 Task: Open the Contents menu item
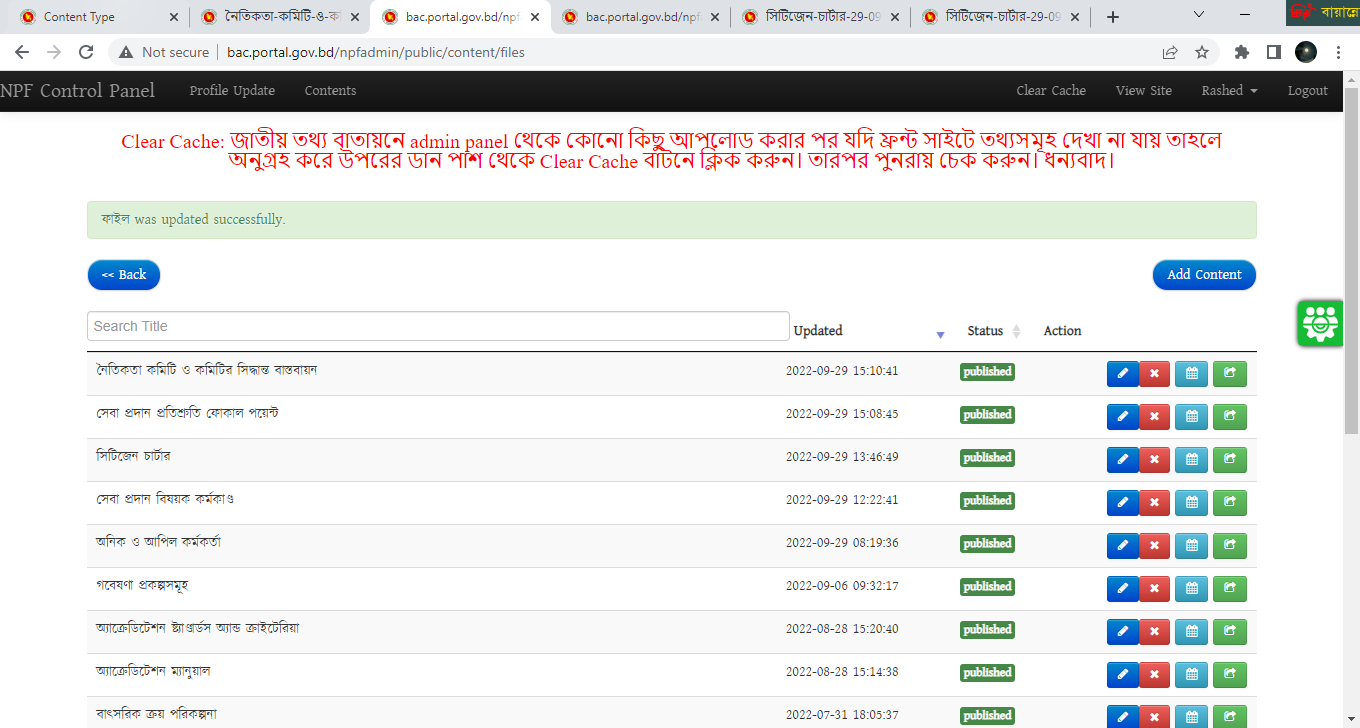click(330, 90)
